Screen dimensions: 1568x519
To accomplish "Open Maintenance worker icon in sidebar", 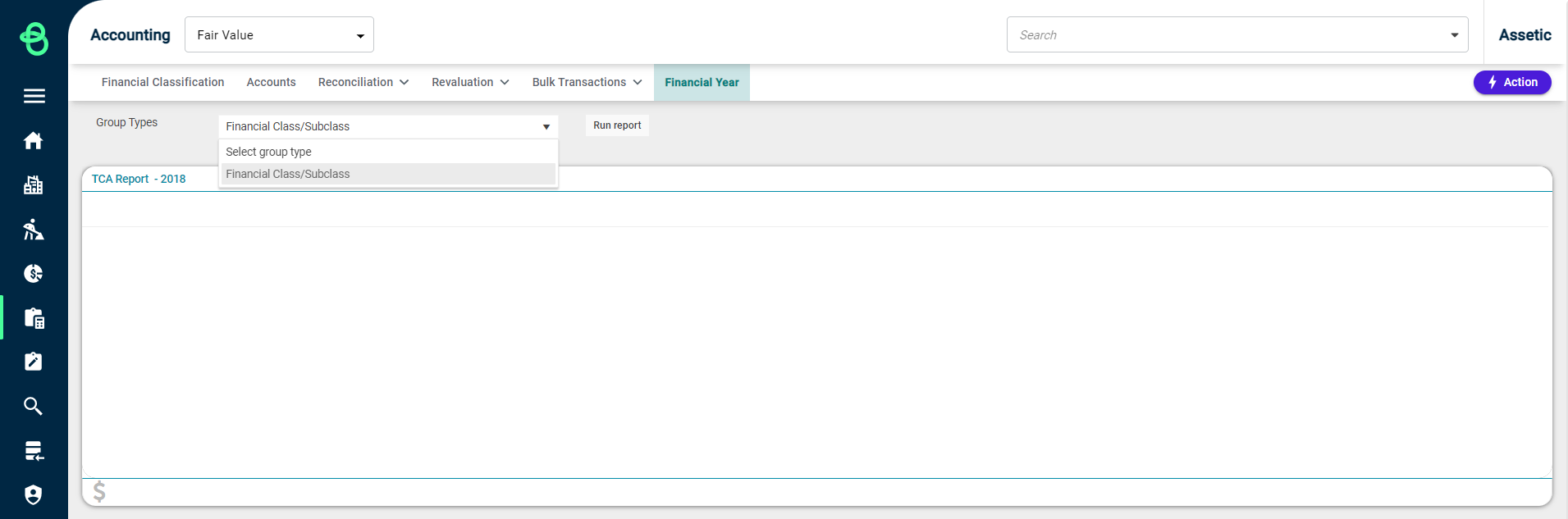I will click(x=34, y=230).
